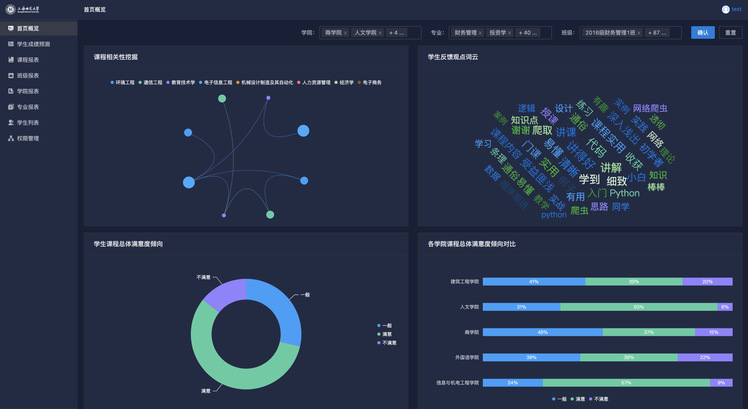Open 专业报表 menu item
748x409 pixels.
(x=28, y=107)
